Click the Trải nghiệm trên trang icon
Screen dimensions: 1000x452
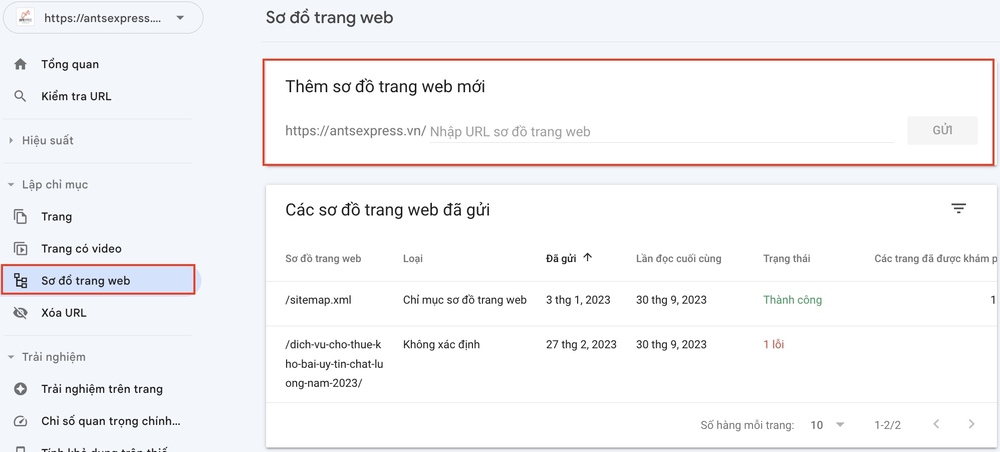(x=20, y=389)
